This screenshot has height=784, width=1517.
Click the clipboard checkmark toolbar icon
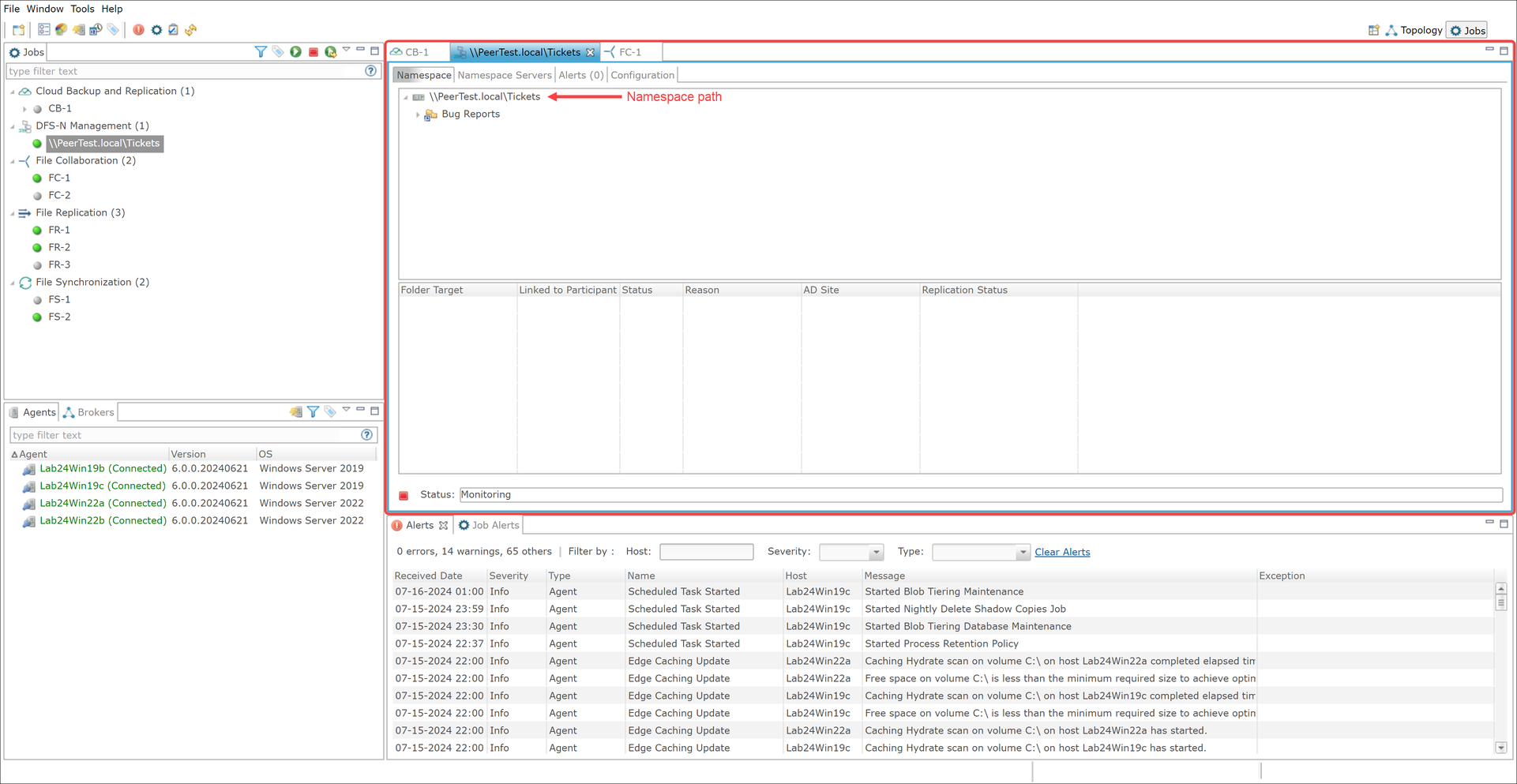coord(173,30)
